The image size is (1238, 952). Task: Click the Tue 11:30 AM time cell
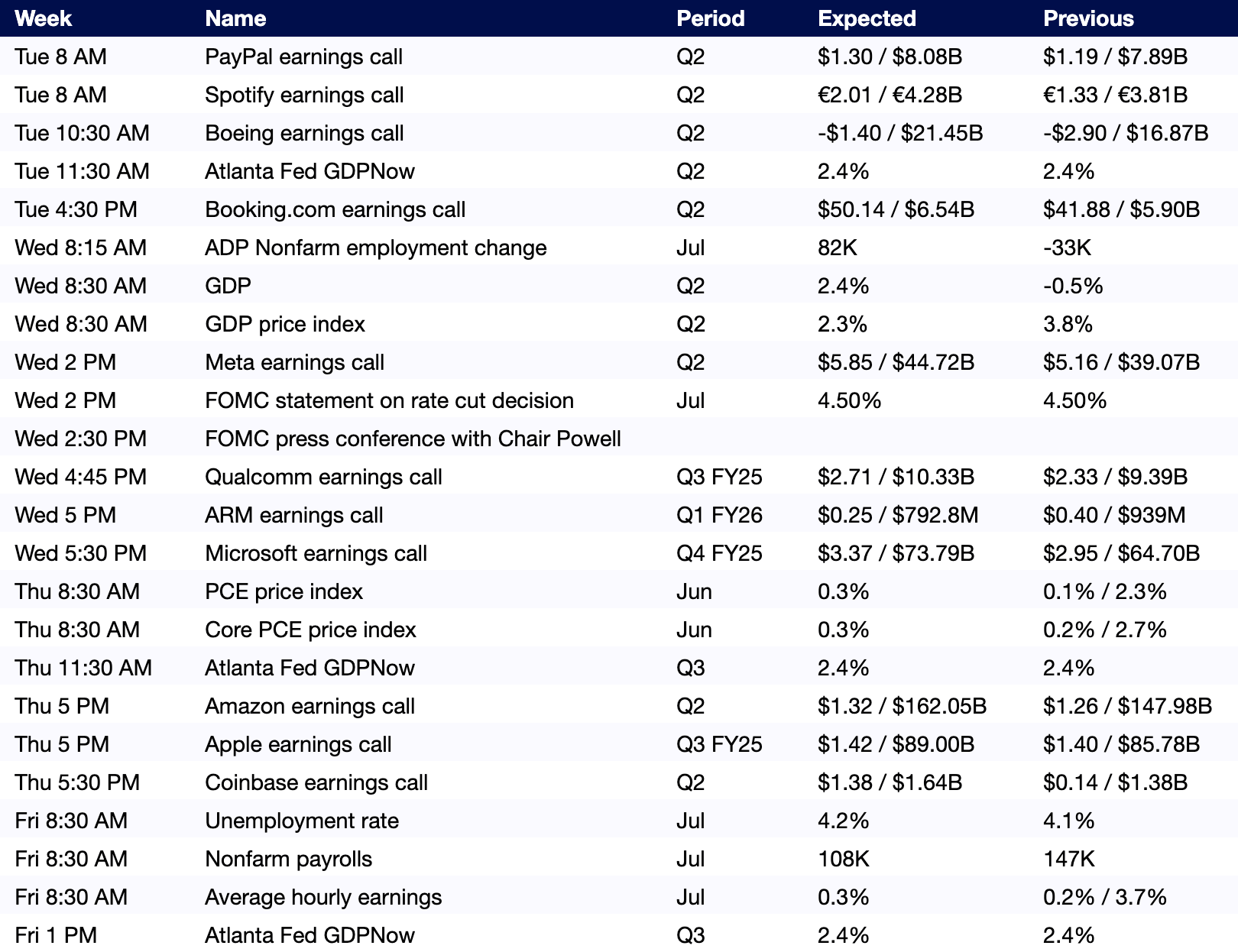pos(82,171)
